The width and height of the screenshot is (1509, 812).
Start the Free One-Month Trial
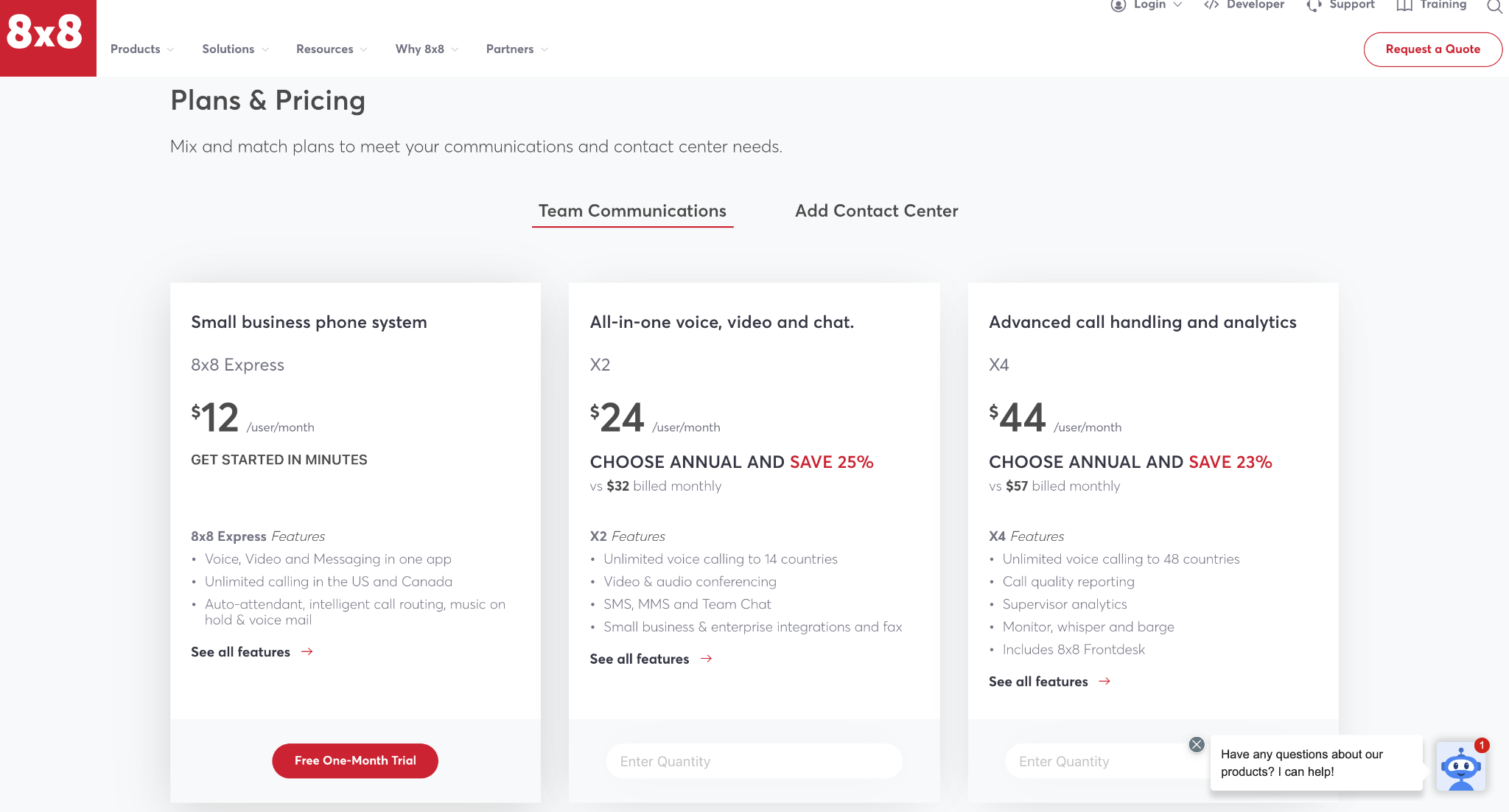(x=355, y=760)
